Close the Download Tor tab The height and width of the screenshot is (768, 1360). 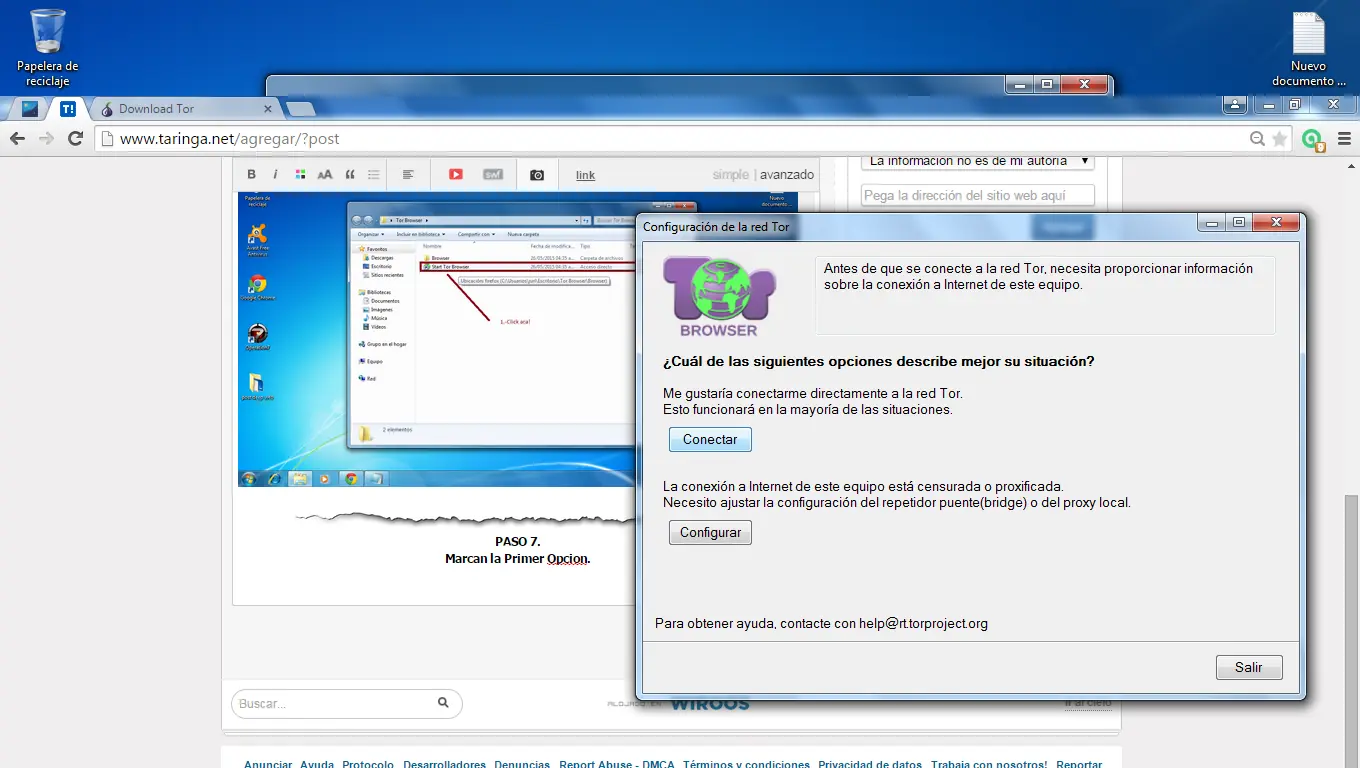click(268, 109)
